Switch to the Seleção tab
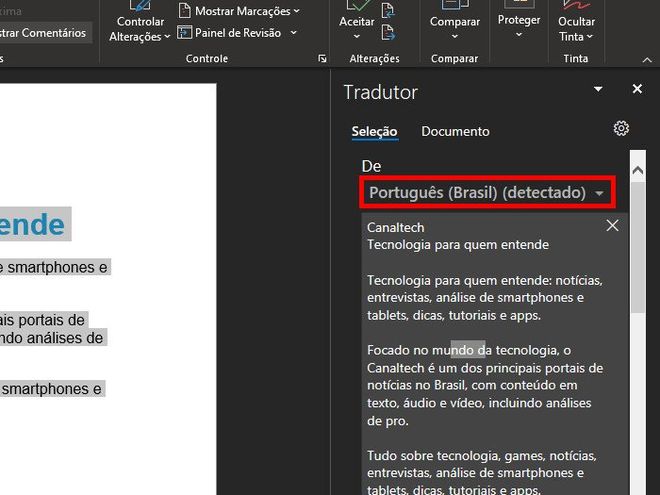This screenshot has height=495, width=660. 374,131
